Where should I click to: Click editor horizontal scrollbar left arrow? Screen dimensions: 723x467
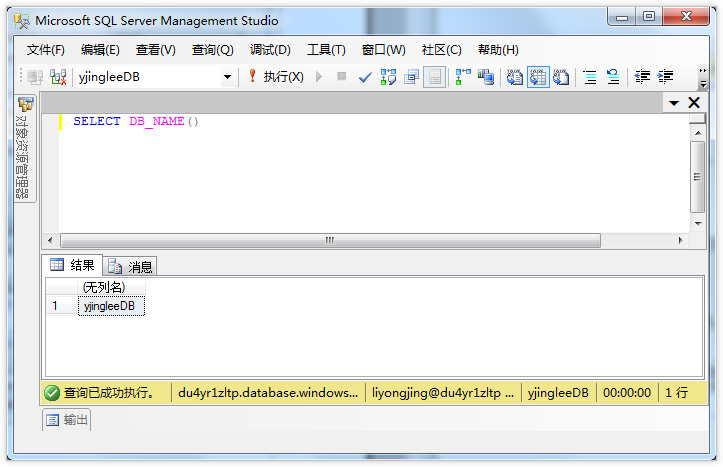50,240
